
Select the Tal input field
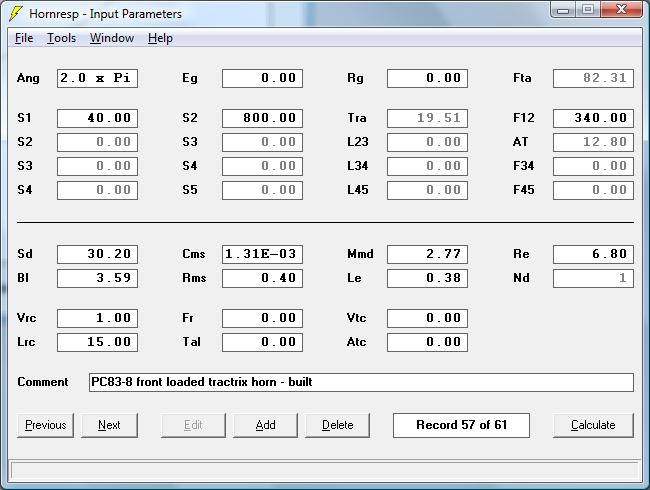[x=262, y=342]
